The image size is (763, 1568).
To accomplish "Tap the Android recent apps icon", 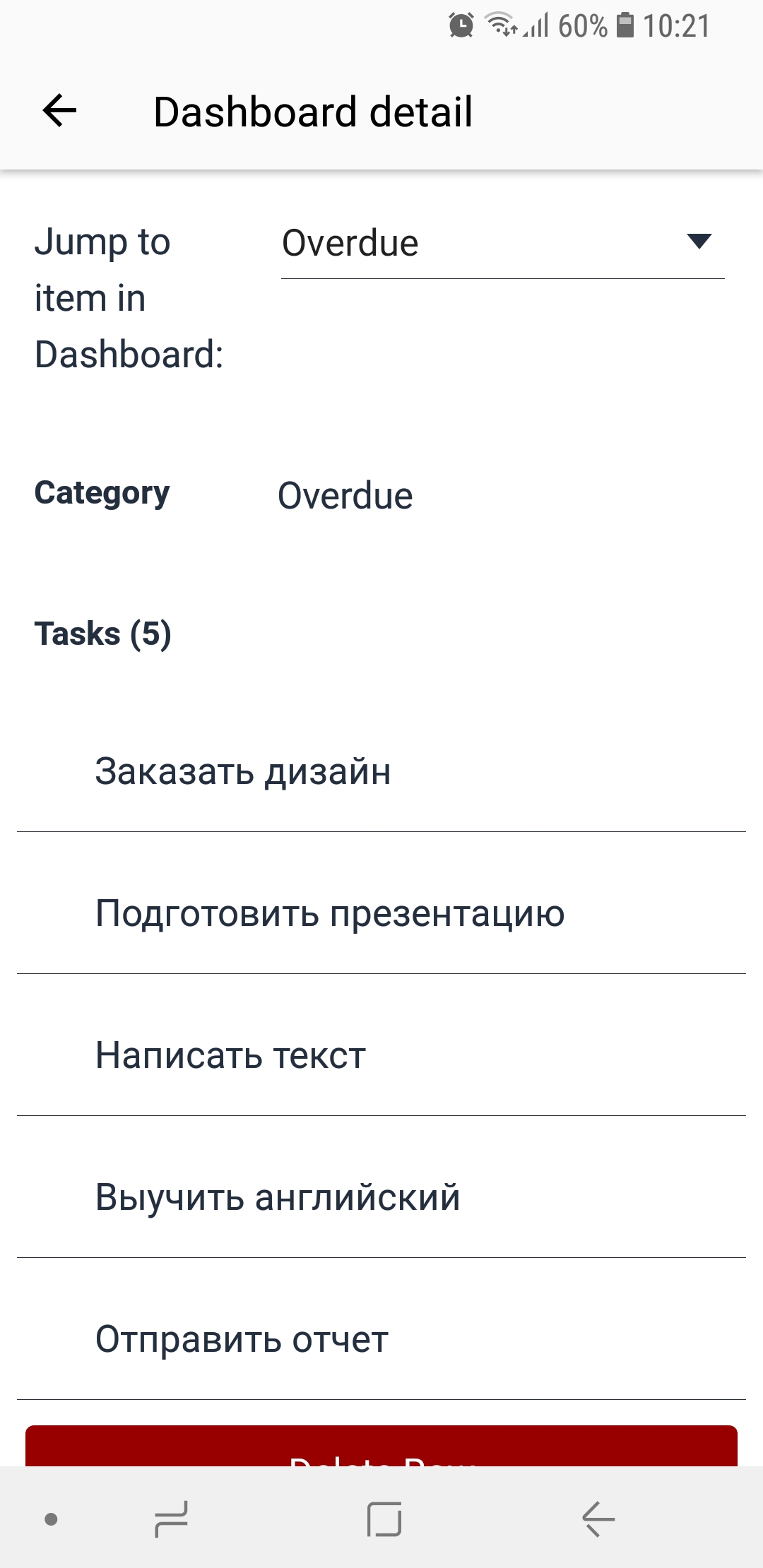I will coord(171,1519).
